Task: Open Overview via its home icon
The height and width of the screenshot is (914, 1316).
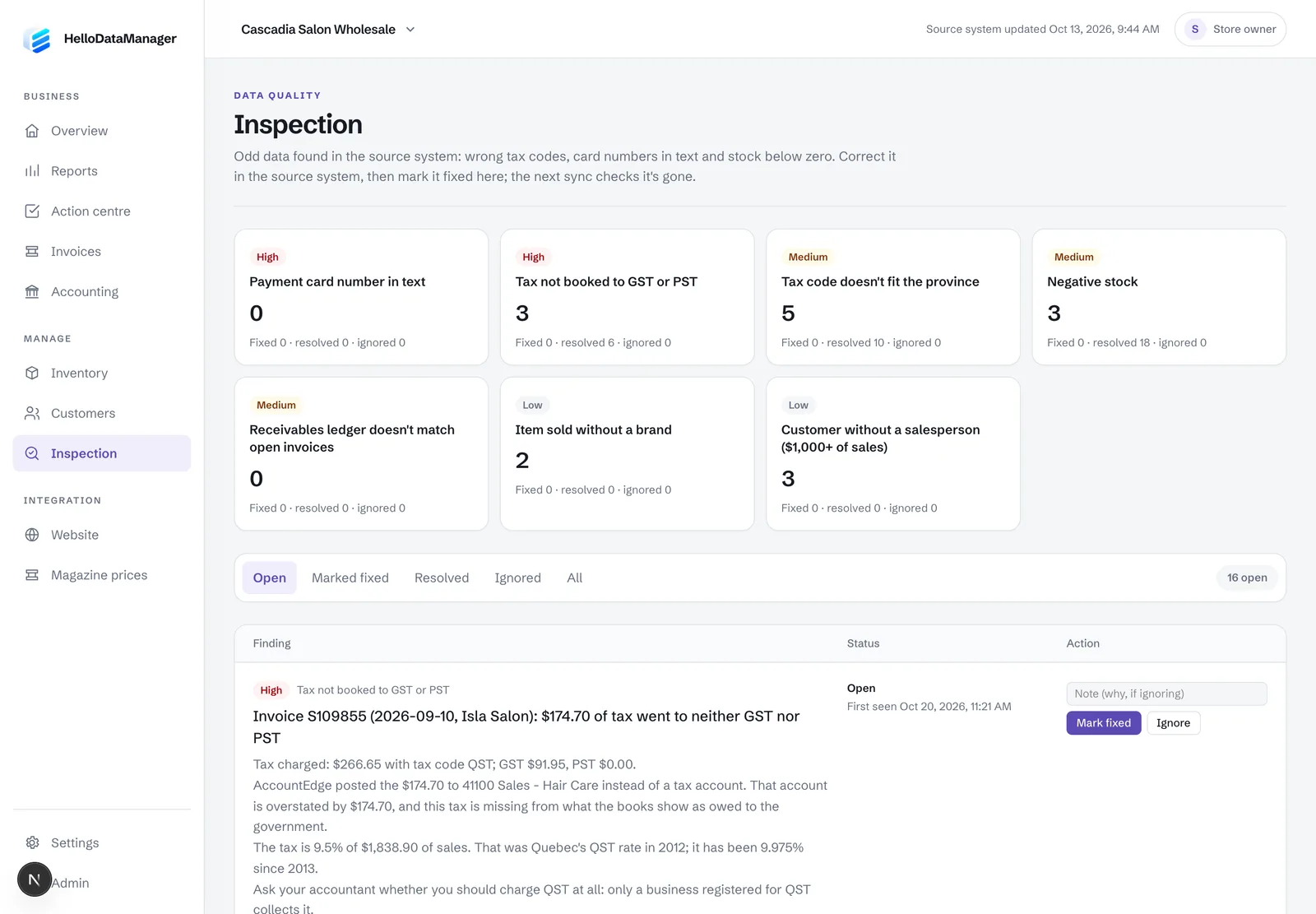Action: click(32, 131)
